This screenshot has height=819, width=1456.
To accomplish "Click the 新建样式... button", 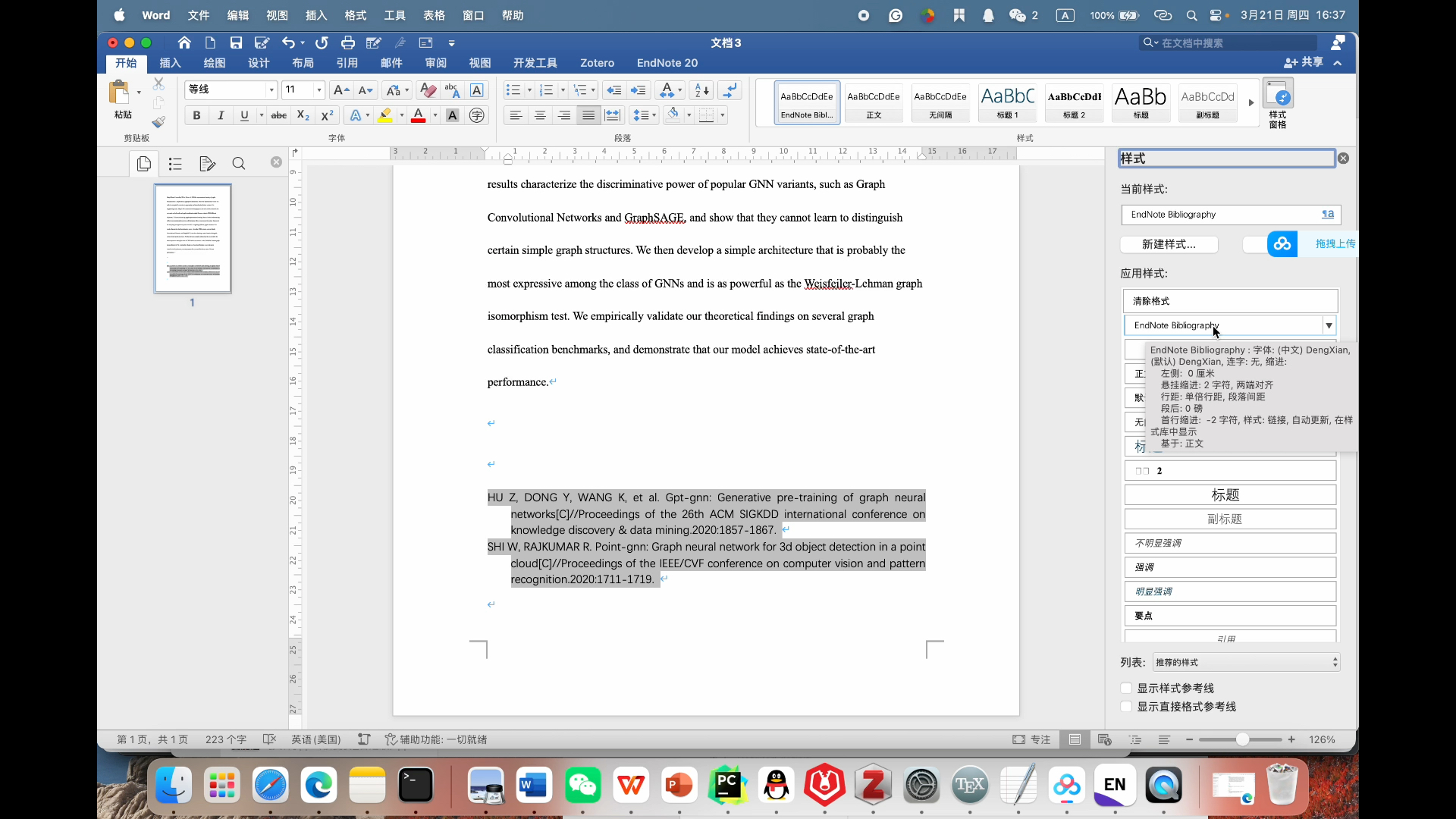I will click(1169, 244).
